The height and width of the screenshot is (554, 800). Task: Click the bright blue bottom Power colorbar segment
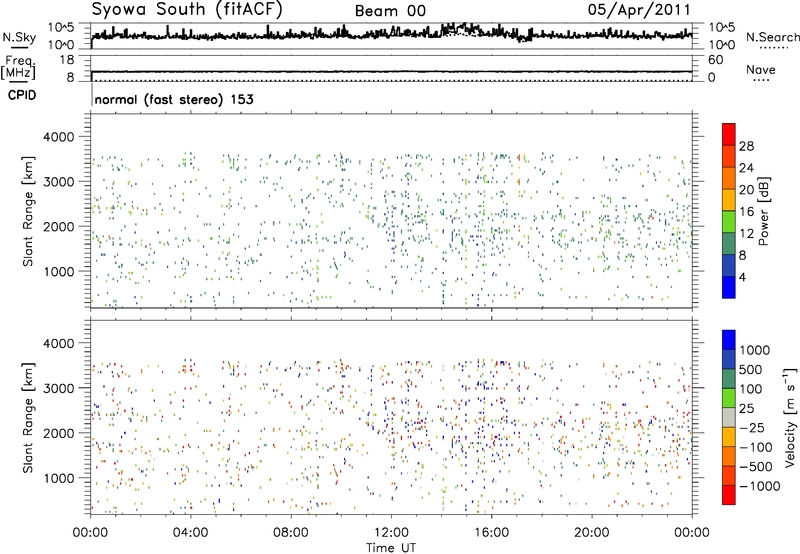tap(729, 287)
